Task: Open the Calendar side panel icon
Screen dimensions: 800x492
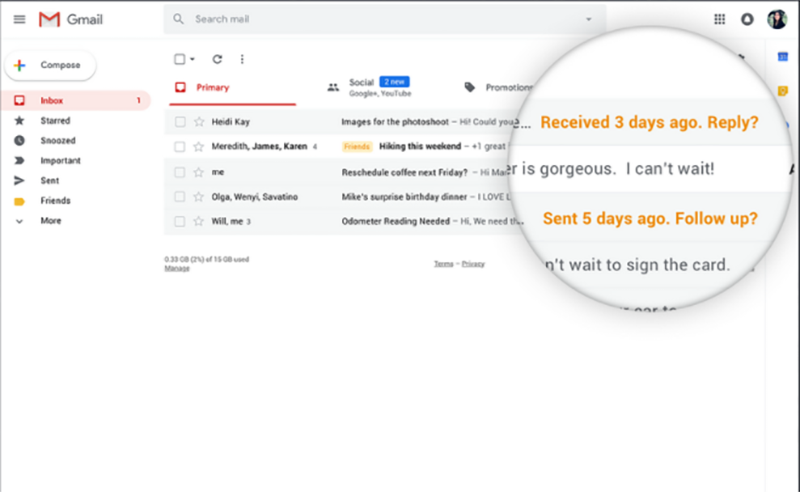Action: [x=782, y=56]
